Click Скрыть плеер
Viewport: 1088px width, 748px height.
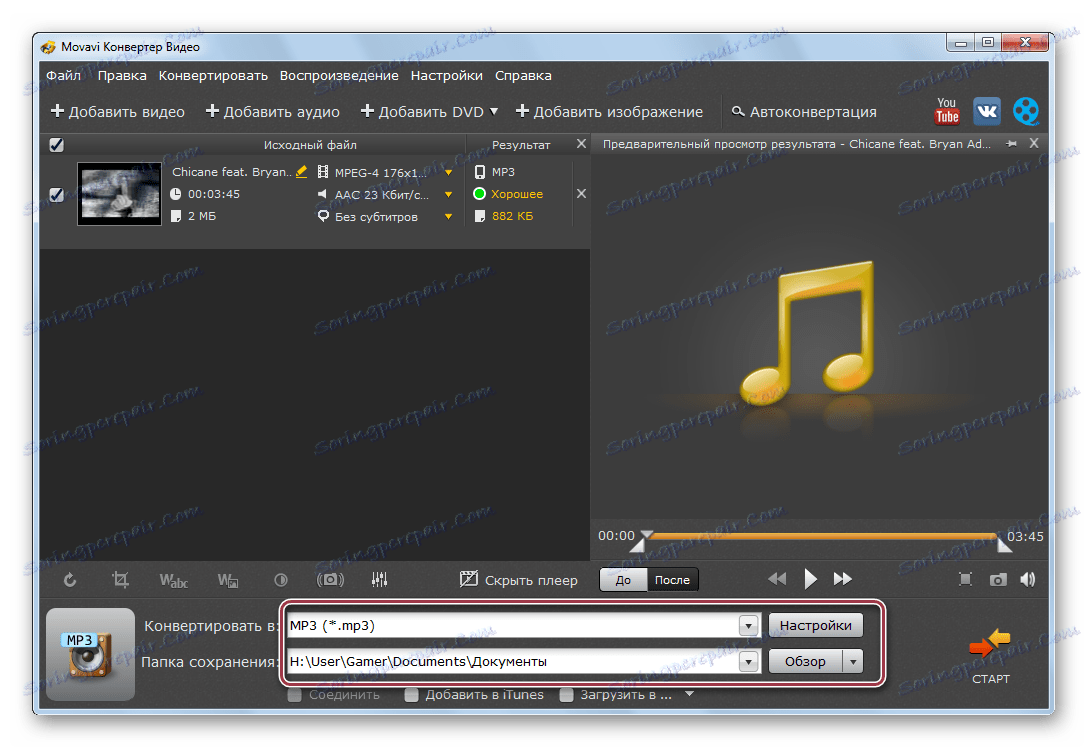click(518, 580)
